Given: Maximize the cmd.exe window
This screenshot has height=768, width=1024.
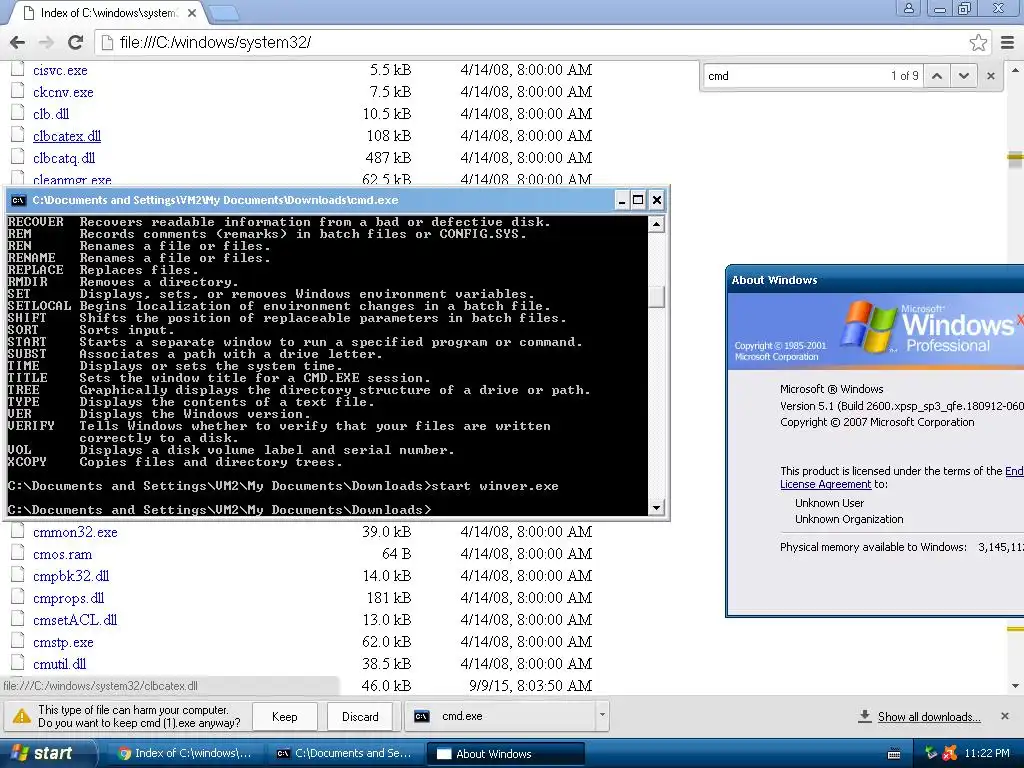Looking at the screenshot, I should [x=639, y=200].
